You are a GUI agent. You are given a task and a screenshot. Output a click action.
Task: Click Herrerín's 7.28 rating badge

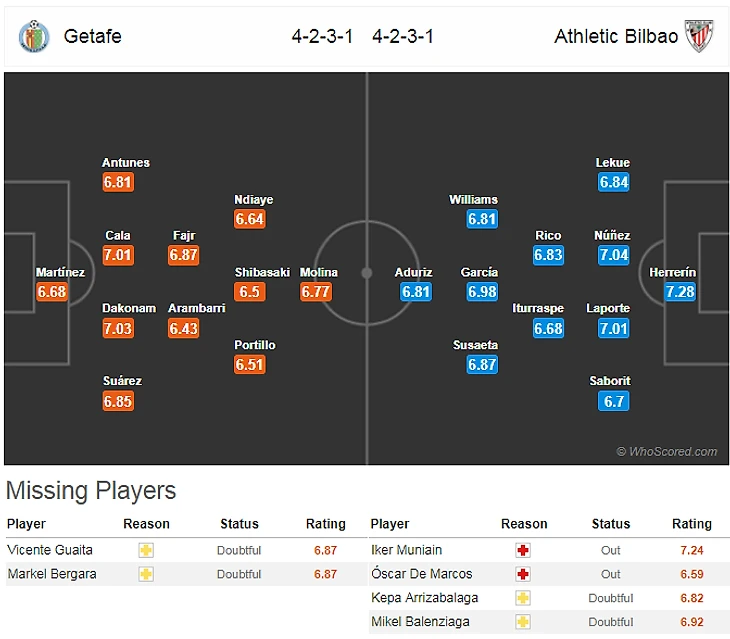coord(680,292)
